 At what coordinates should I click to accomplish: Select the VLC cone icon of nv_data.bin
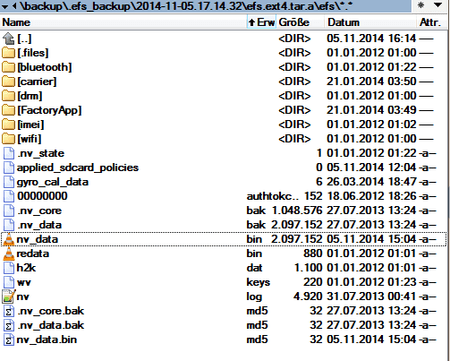pos(9,239)
